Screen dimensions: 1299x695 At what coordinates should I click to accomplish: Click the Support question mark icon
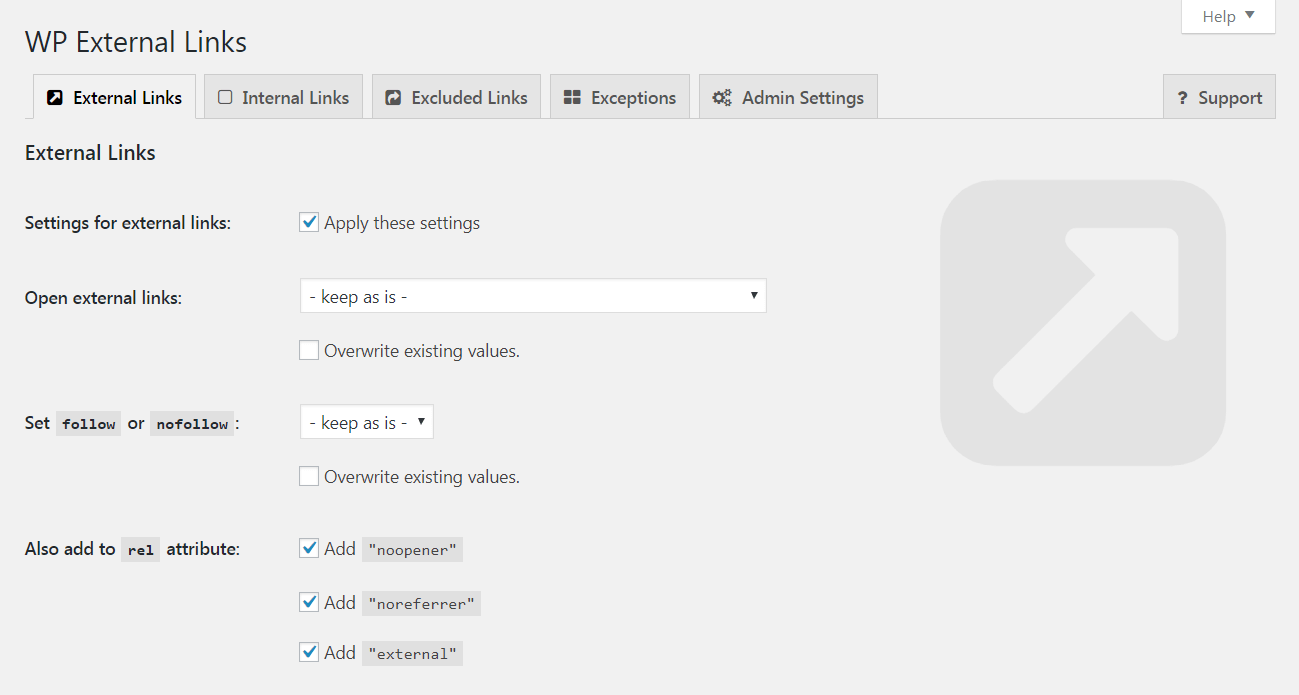(1182, 98)
